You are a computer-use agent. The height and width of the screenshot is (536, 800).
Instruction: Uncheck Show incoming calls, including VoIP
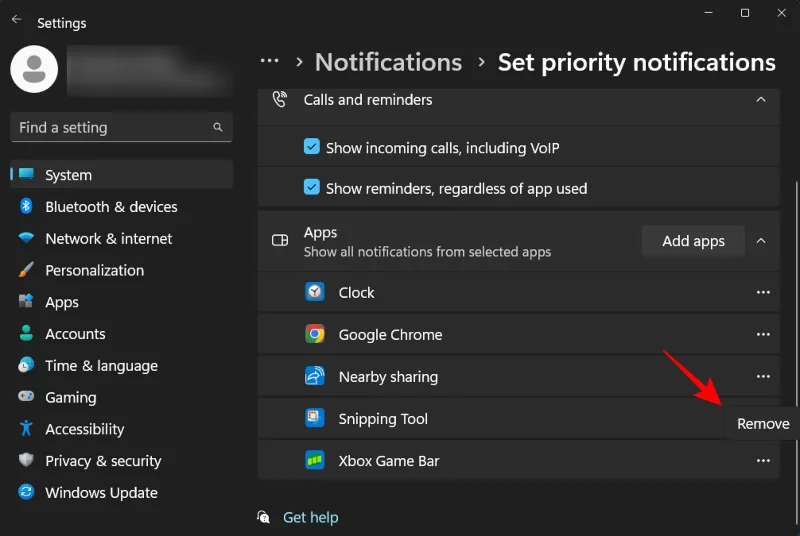(x=312, y=147)
